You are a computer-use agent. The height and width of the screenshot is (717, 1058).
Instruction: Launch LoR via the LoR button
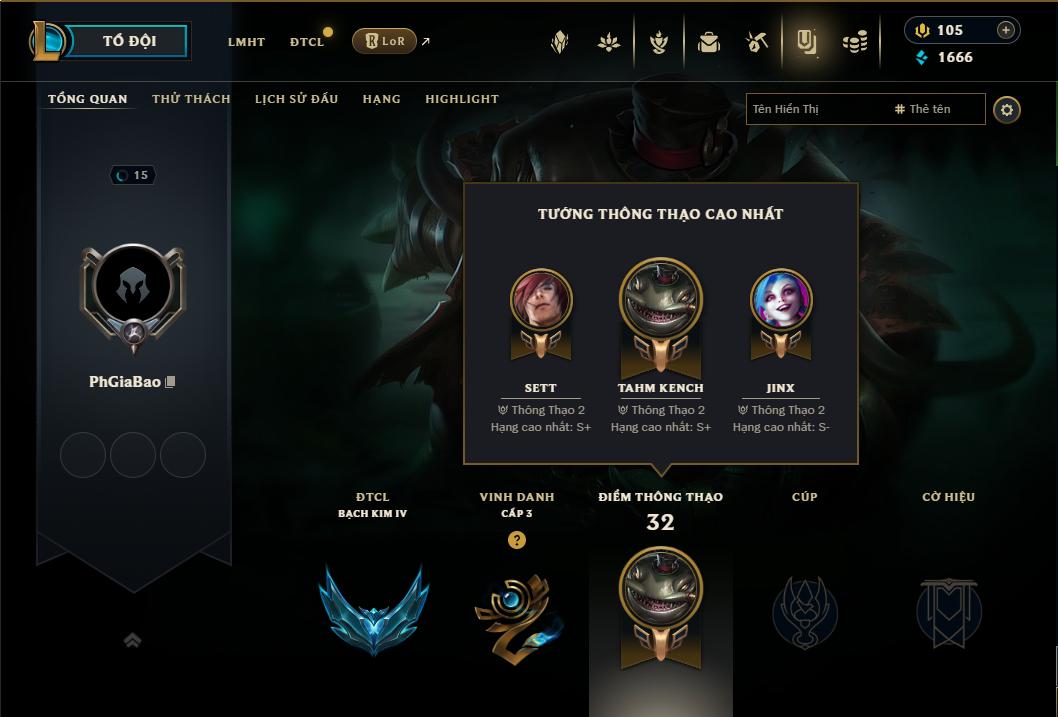click(384, 41)
